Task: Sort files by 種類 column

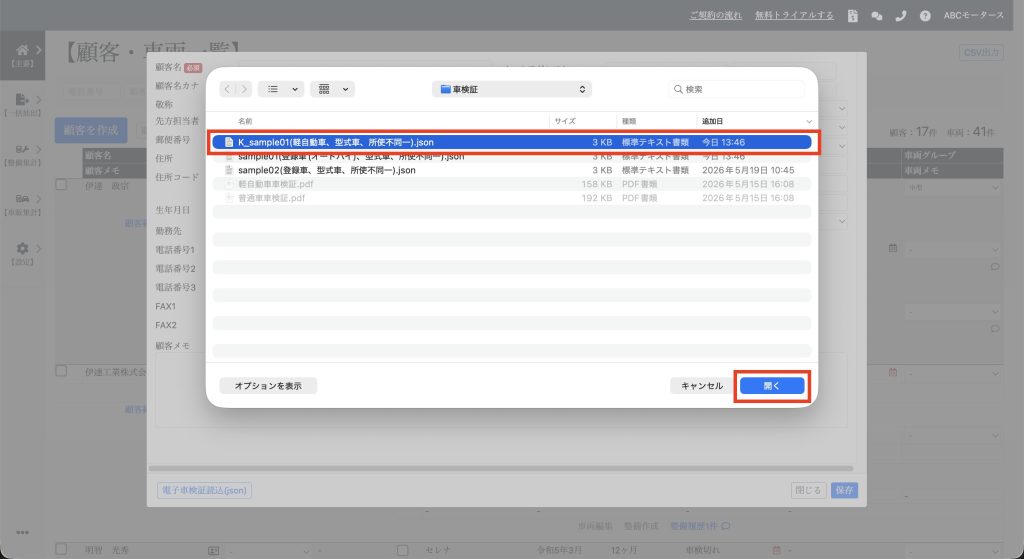Action: click(629, 121)
